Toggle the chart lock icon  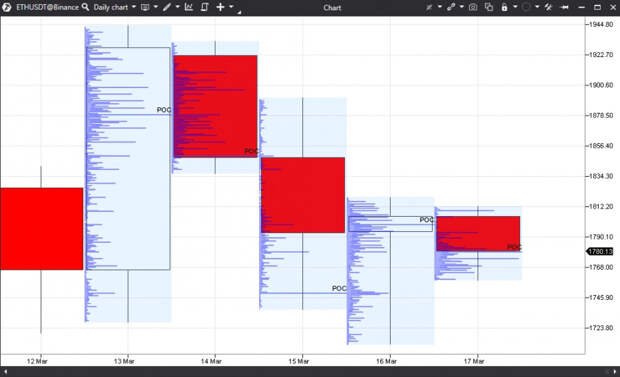505,7
